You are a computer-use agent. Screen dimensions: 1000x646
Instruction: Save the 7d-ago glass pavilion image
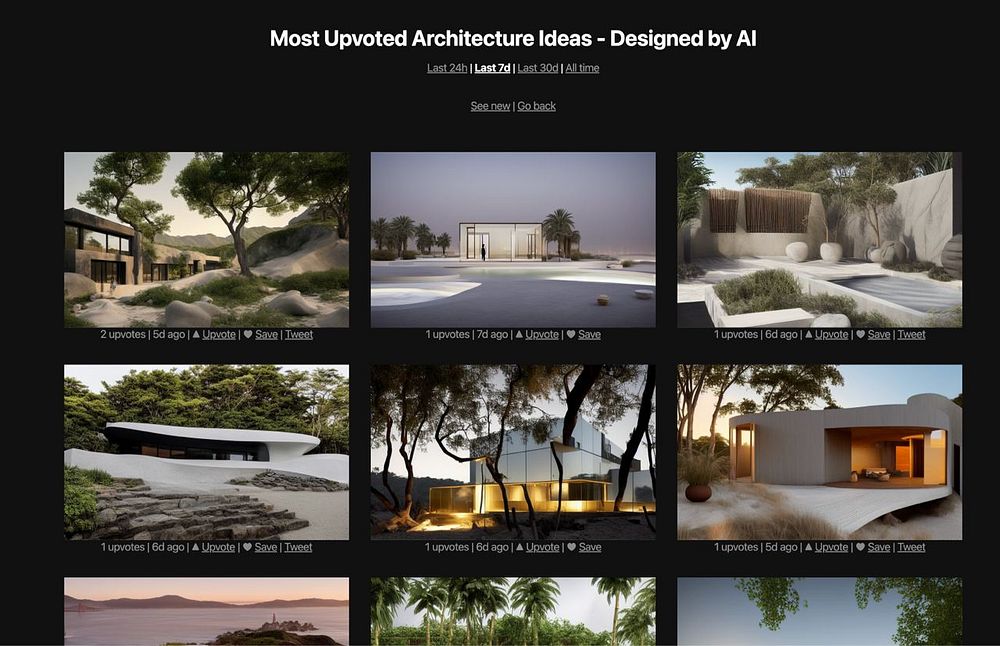(x=589, y=334)
